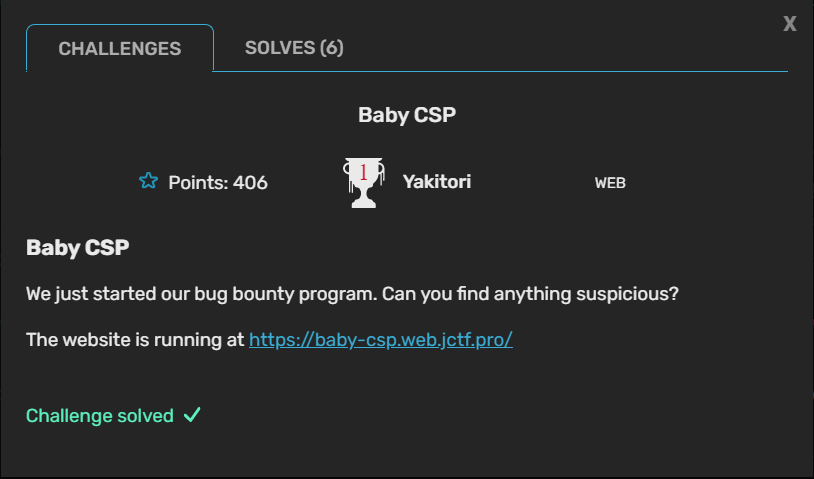
Task: Click the number 406 in Points
Action: tap(250, 182)
